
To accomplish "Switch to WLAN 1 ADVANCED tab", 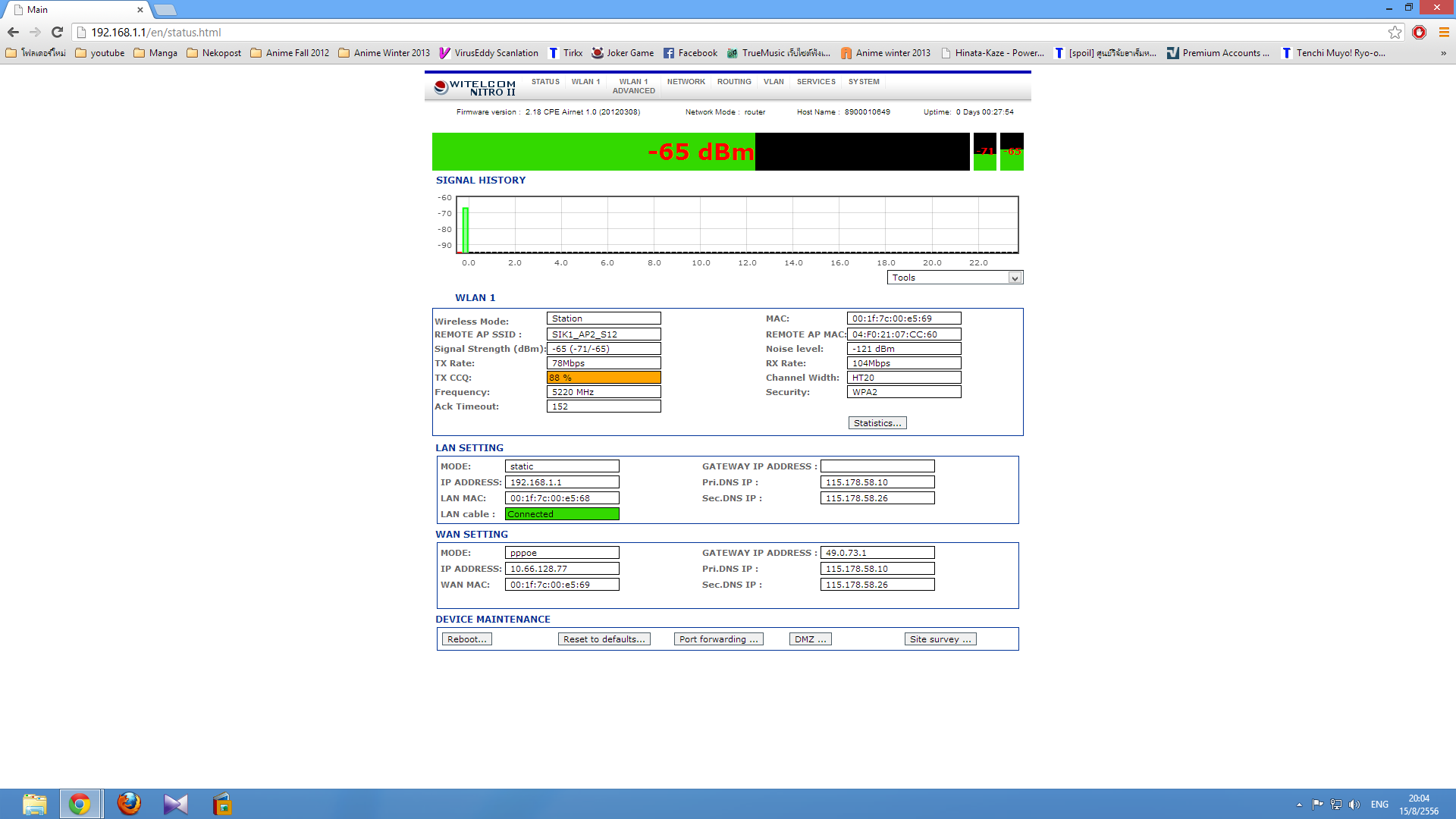I will coord(633,86).
